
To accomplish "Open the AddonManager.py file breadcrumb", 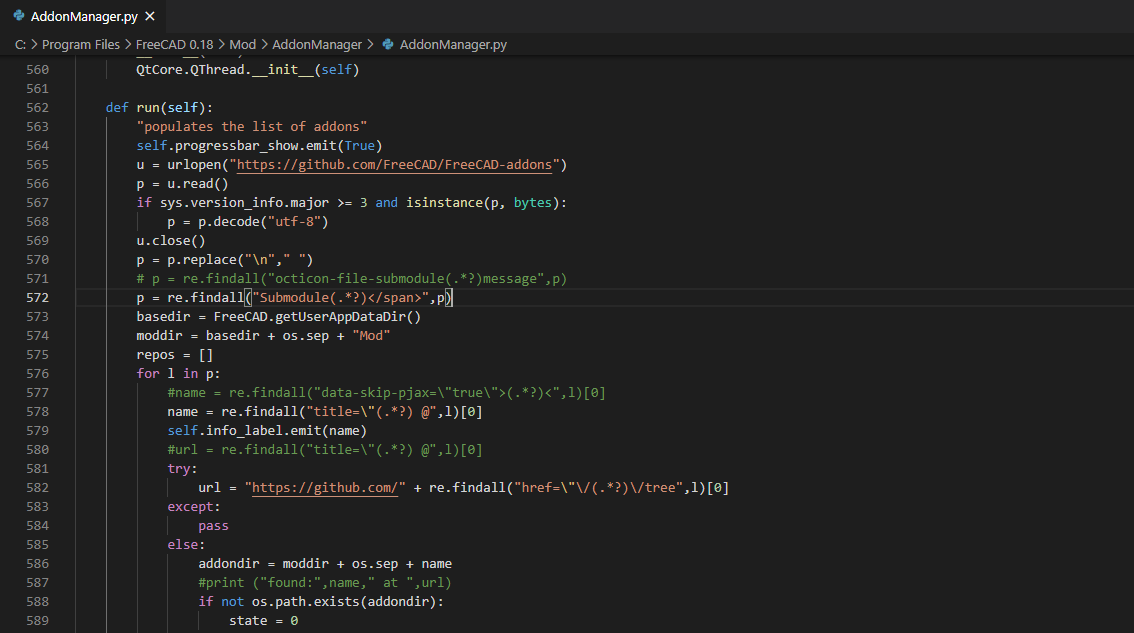I will click(453, 44).
